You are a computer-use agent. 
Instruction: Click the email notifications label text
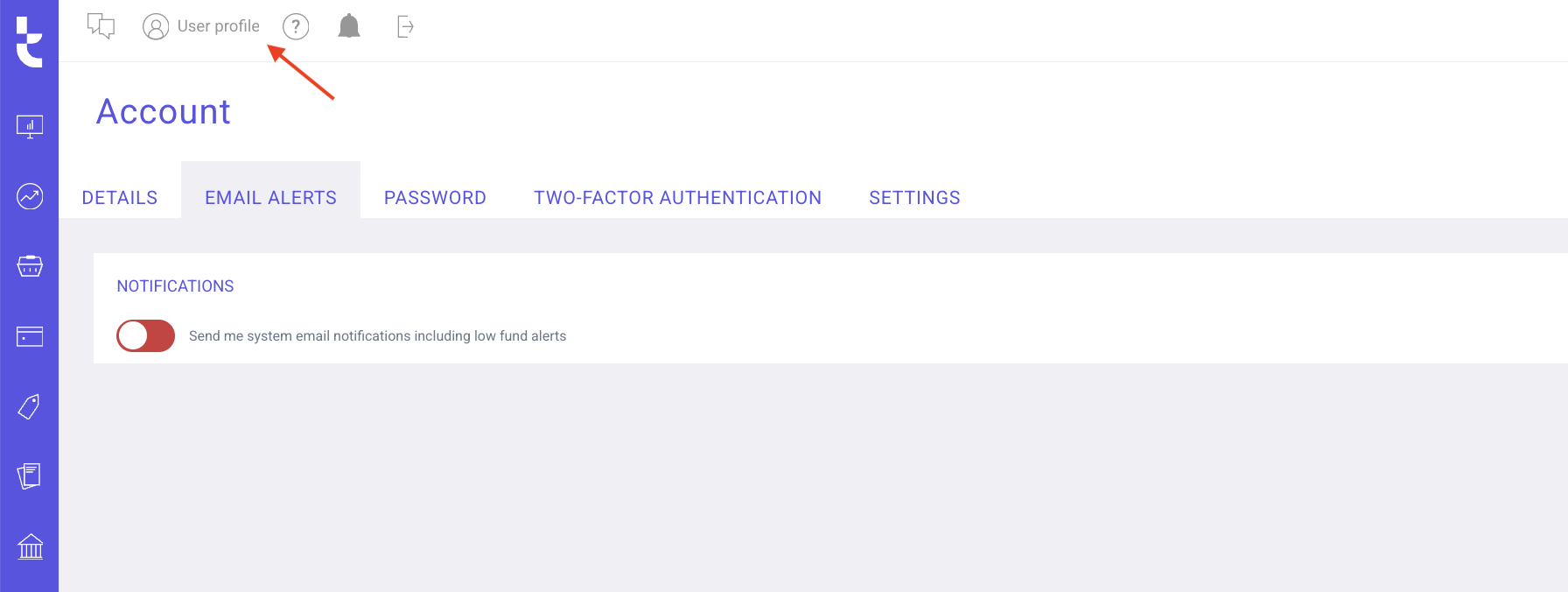point(377,336)
